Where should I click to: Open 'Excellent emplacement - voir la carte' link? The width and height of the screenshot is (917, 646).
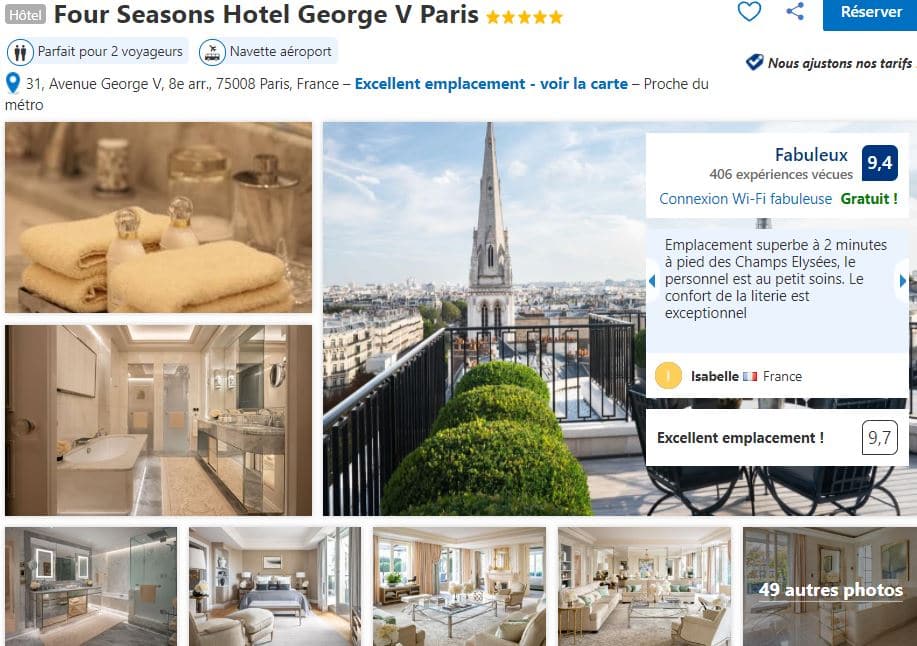[x=491, y=84]
